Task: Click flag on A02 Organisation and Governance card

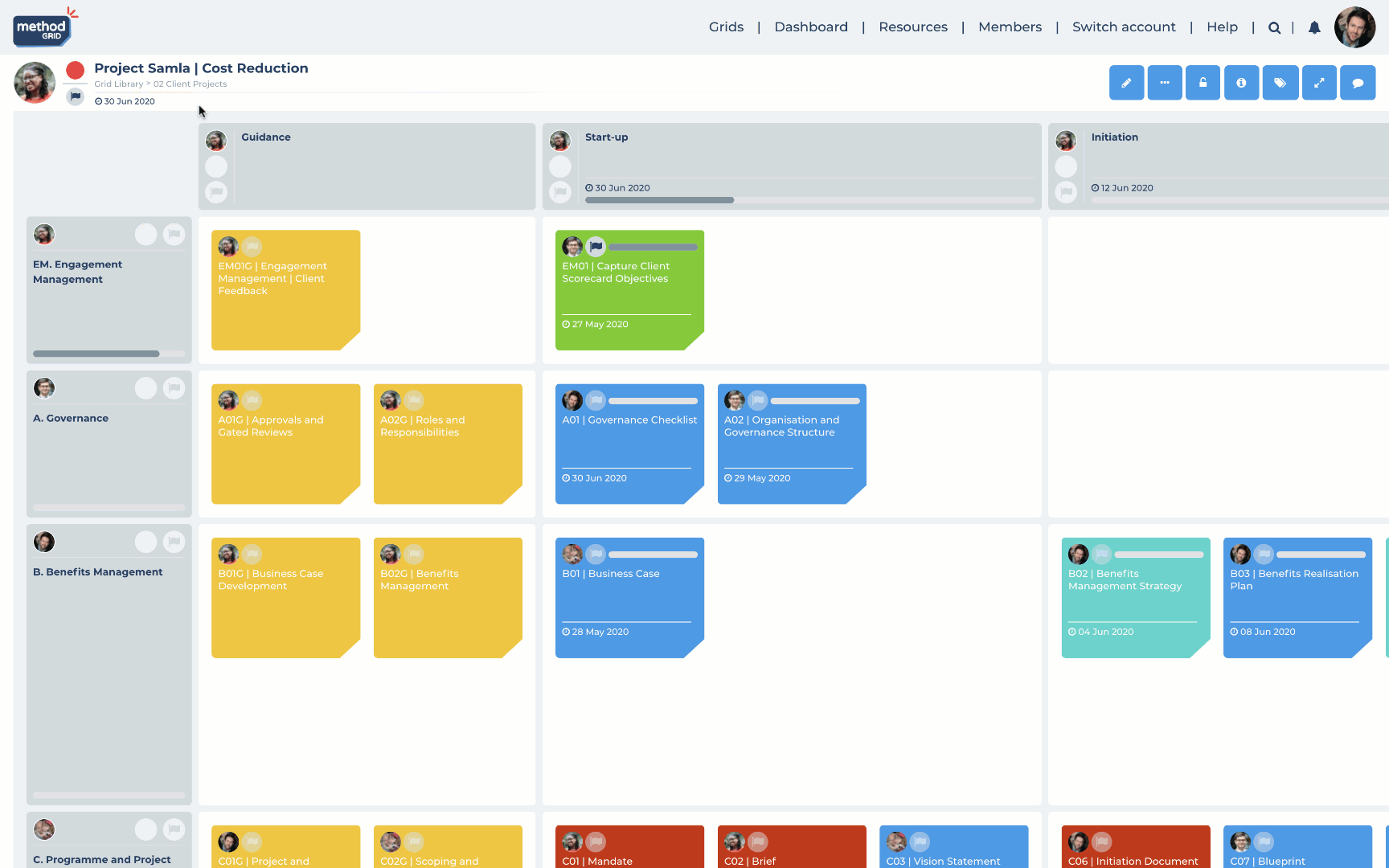Action: [758, 400]
